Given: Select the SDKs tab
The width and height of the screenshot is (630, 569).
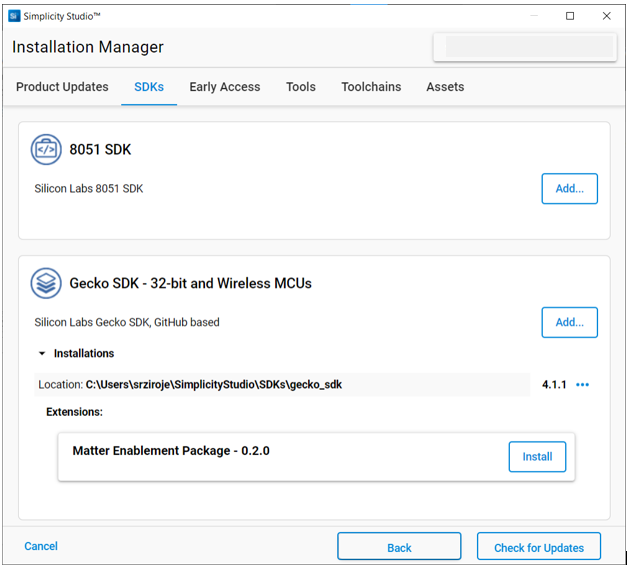Looking at the screenshot, I should (149, 87).
